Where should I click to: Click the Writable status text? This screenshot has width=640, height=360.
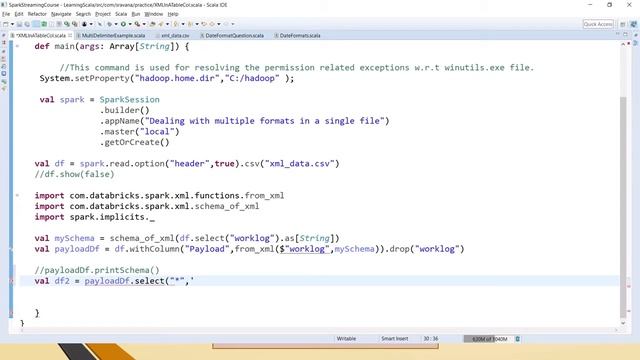tap(346, 339)
